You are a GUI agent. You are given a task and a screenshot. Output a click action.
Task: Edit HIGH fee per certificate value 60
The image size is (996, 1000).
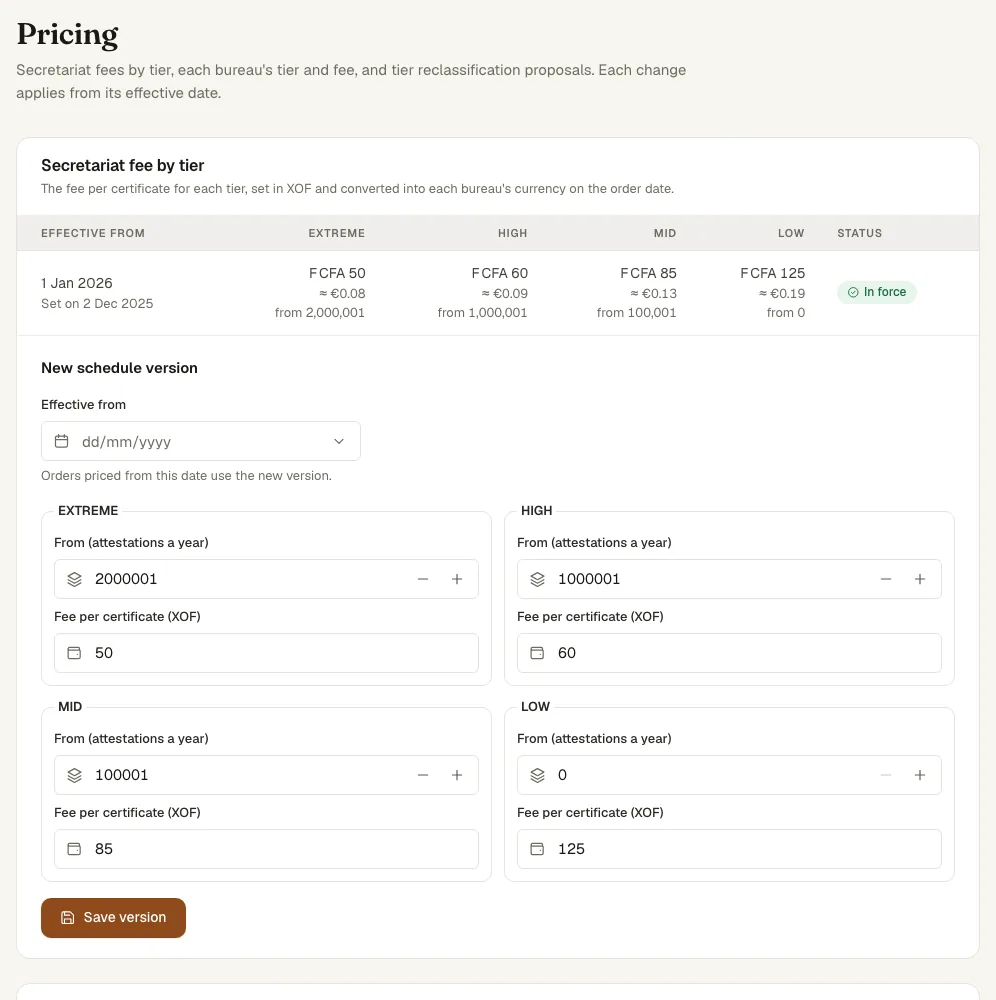[729, 653]
